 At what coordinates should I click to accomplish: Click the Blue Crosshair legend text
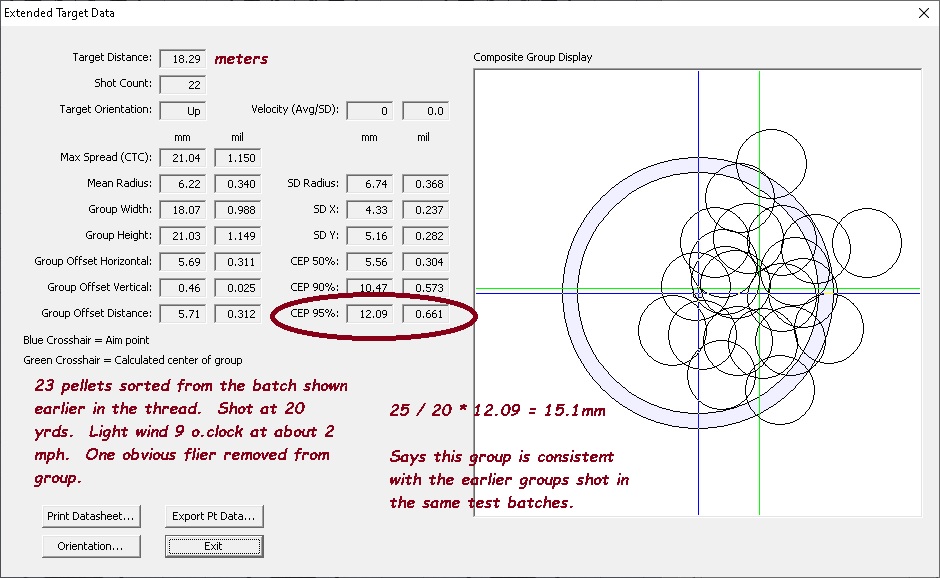[86, 340]
